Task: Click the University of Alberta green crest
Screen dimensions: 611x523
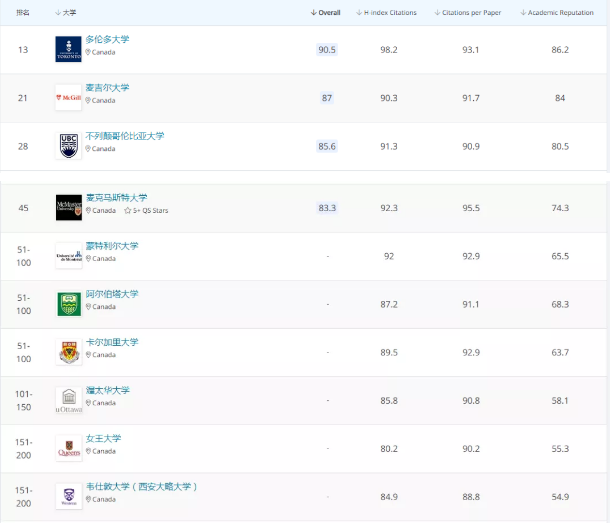Action: (69, 304)
